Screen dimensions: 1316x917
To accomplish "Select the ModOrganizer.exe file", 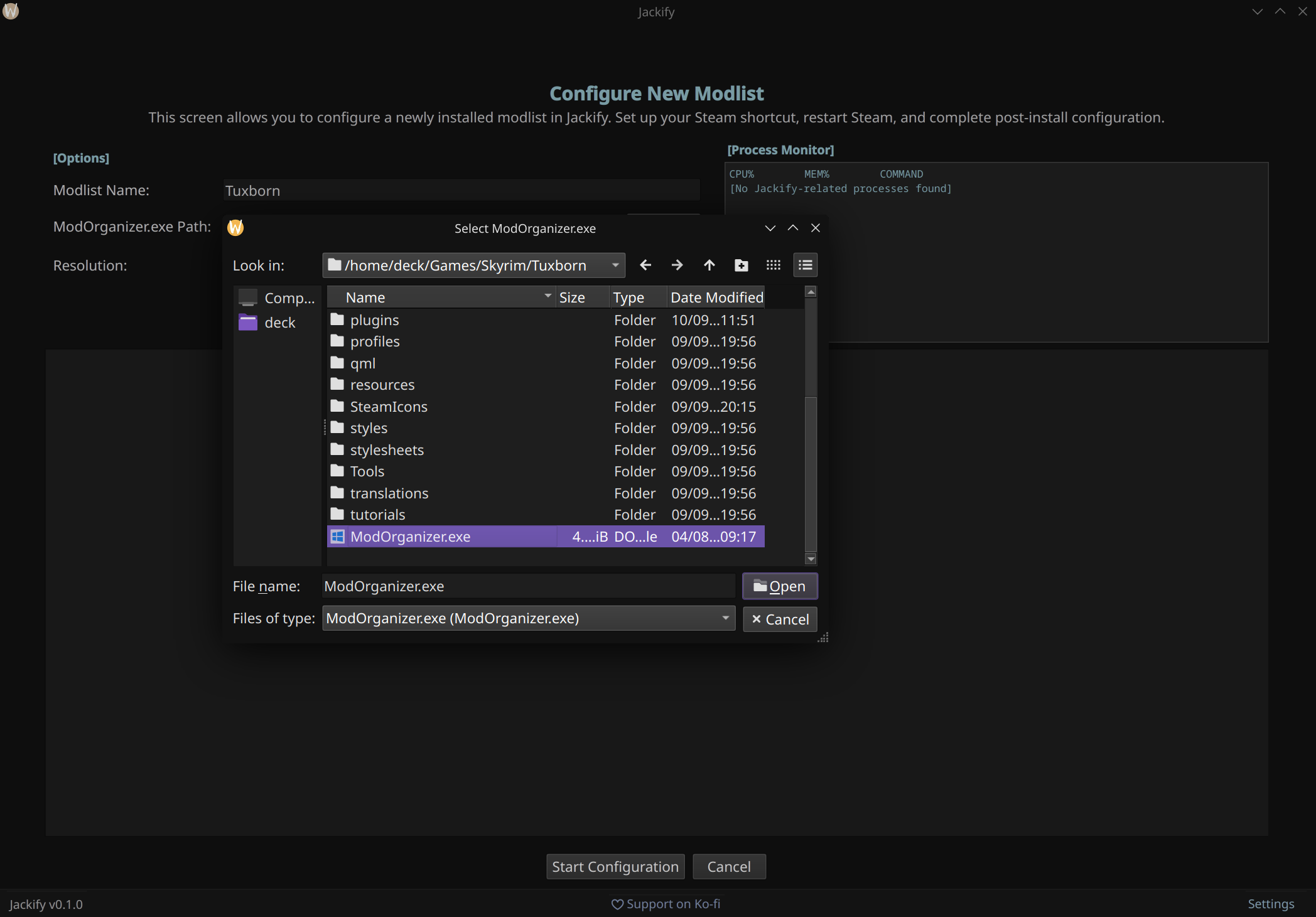I will click(410, 537).
